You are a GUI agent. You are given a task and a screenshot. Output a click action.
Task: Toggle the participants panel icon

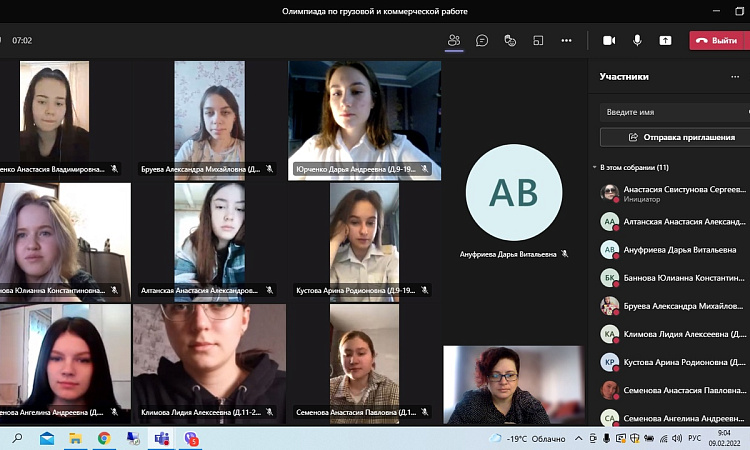pos(454,41)
